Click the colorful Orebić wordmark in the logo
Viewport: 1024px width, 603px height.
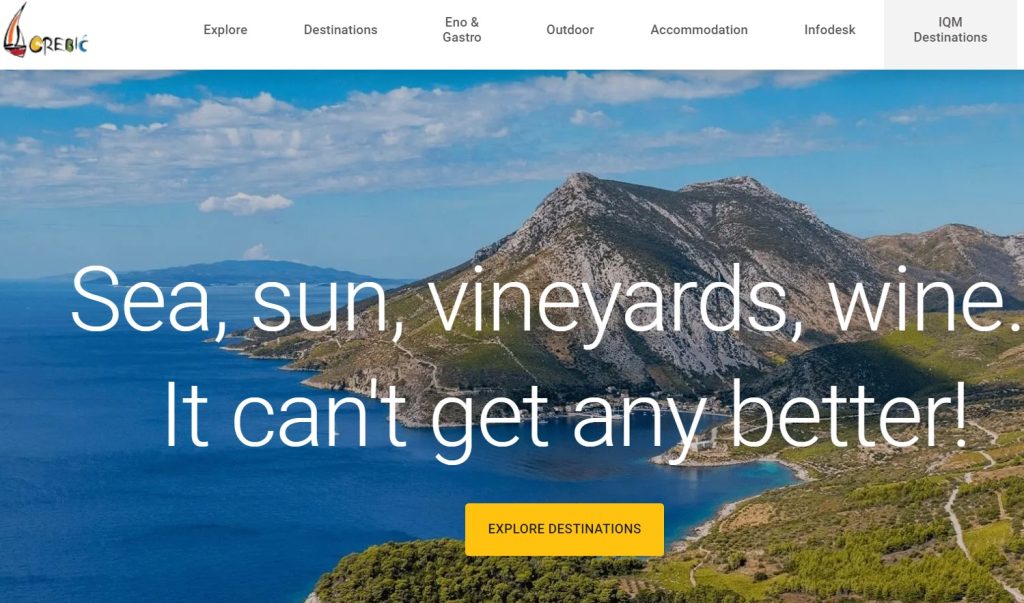59,44
